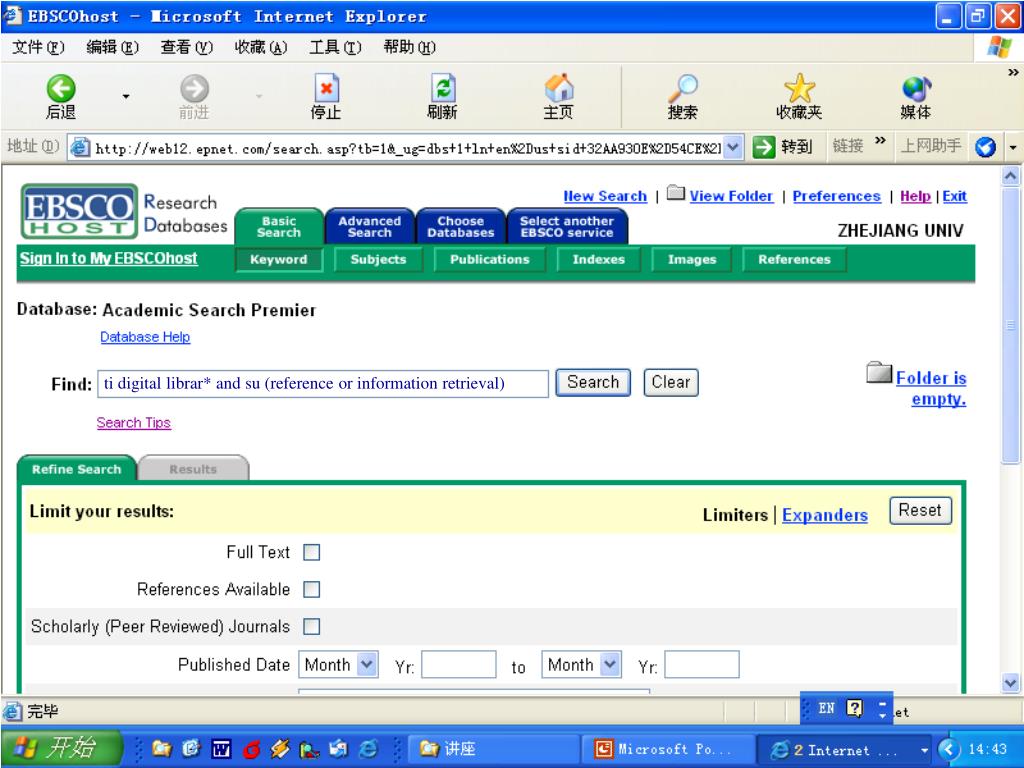Select the Subjects sub-tab

click(x=378, y=259)
